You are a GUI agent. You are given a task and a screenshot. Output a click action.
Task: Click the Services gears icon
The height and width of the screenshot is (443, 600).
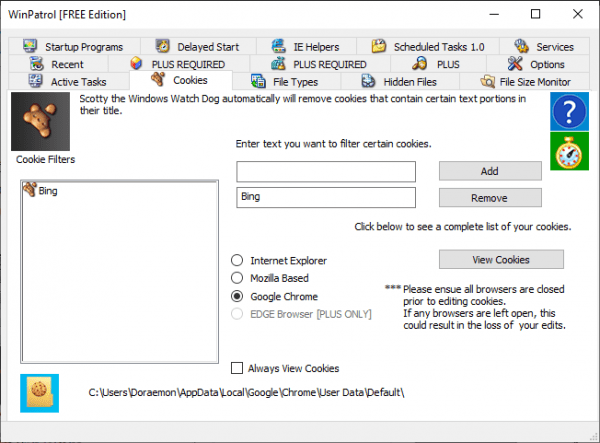(x=521, y=46)
